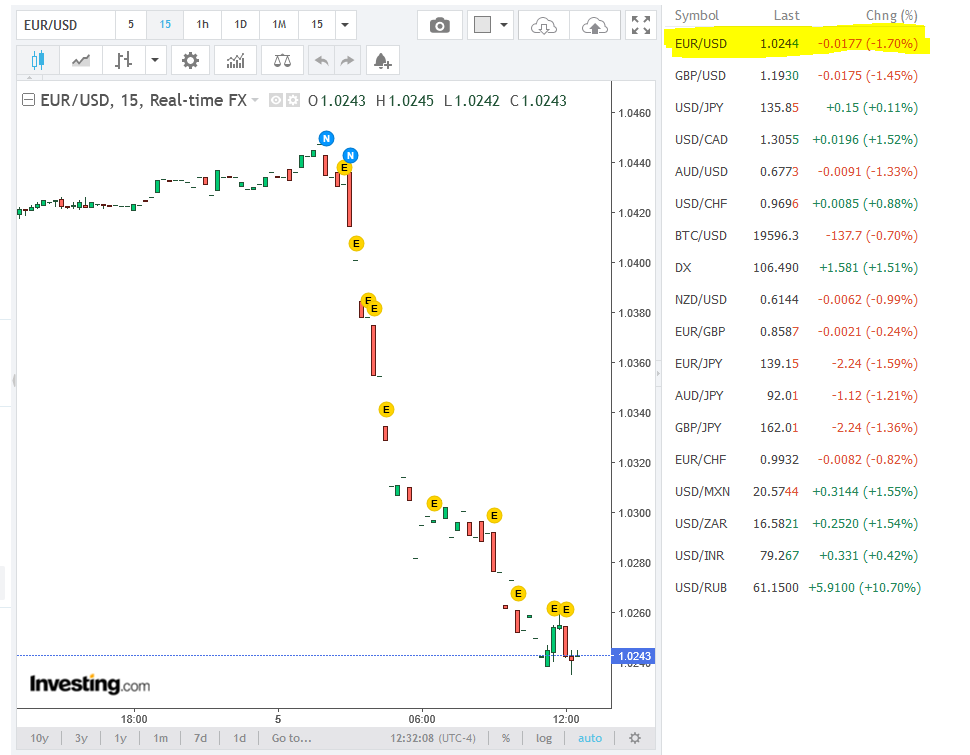Zoom chart to 7d range
The height and width of the screenshot is (755, 970).
200,738
